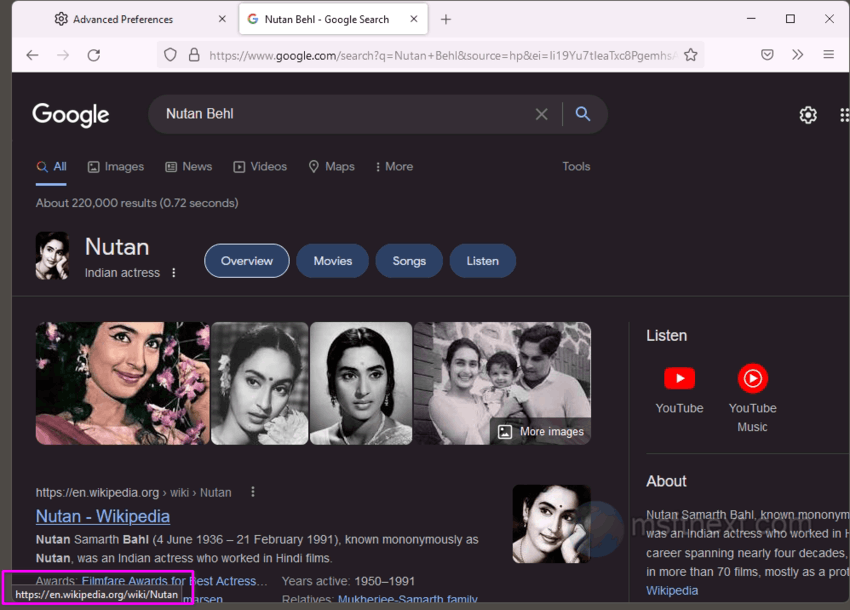This screenshot has height=610, width=850.
Task: Open the color photo of Nutan with flowers
Action: 123,383
